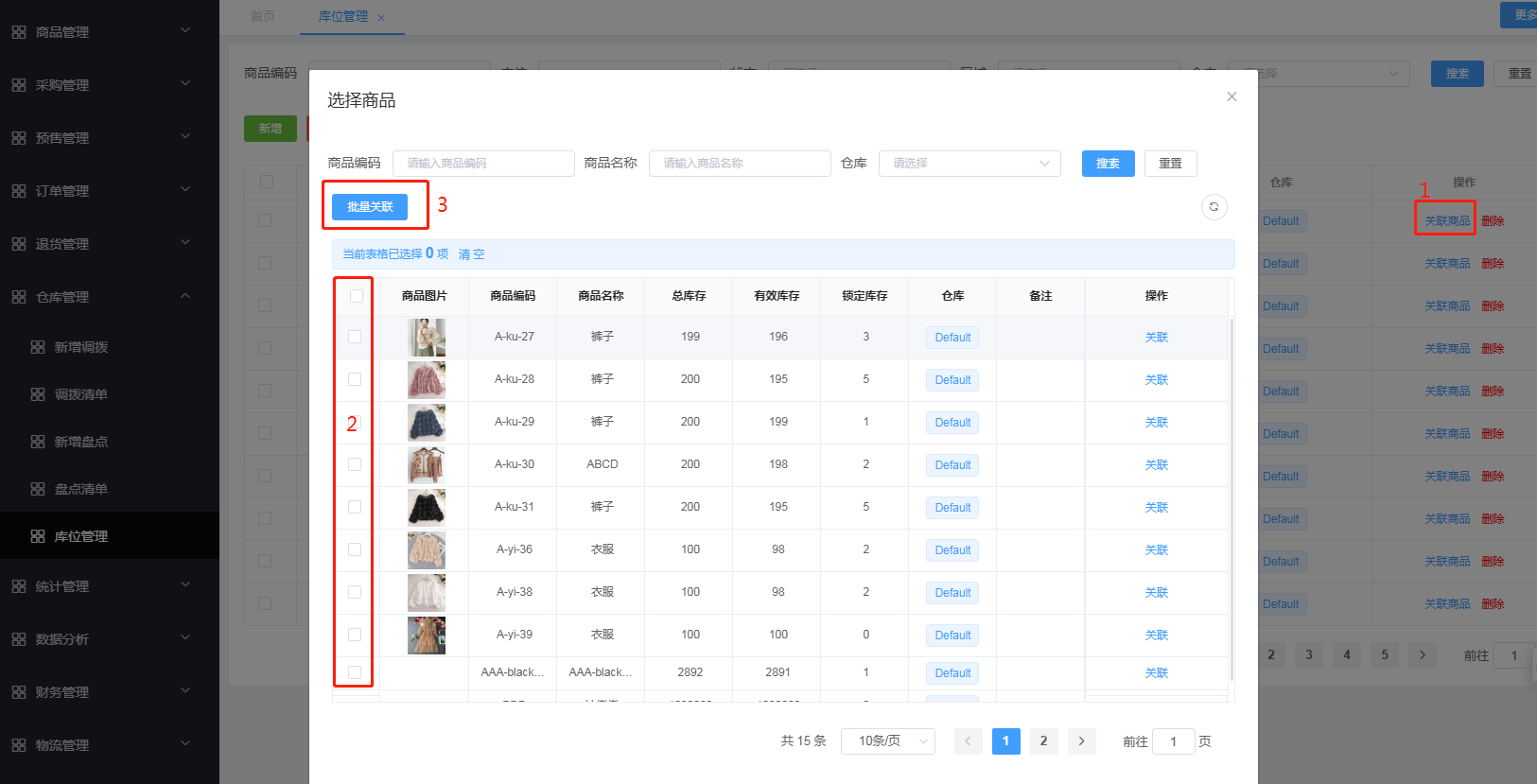Click next page arrow in background table pagination
The width and height of the screenshot is (1537, 784).
pos(1422,654)
